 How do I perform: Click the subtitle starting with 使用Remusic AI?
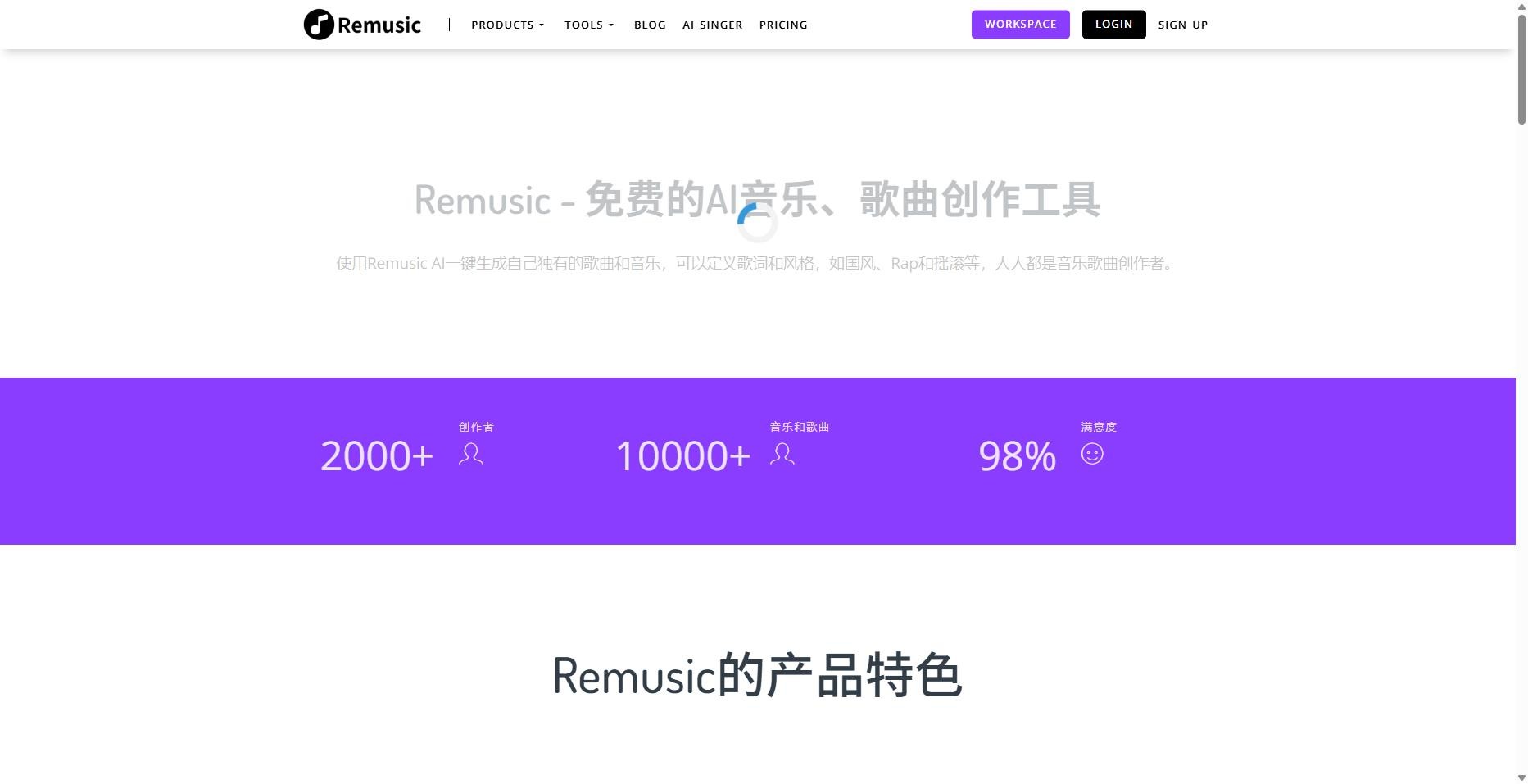[x=757, y=263]
